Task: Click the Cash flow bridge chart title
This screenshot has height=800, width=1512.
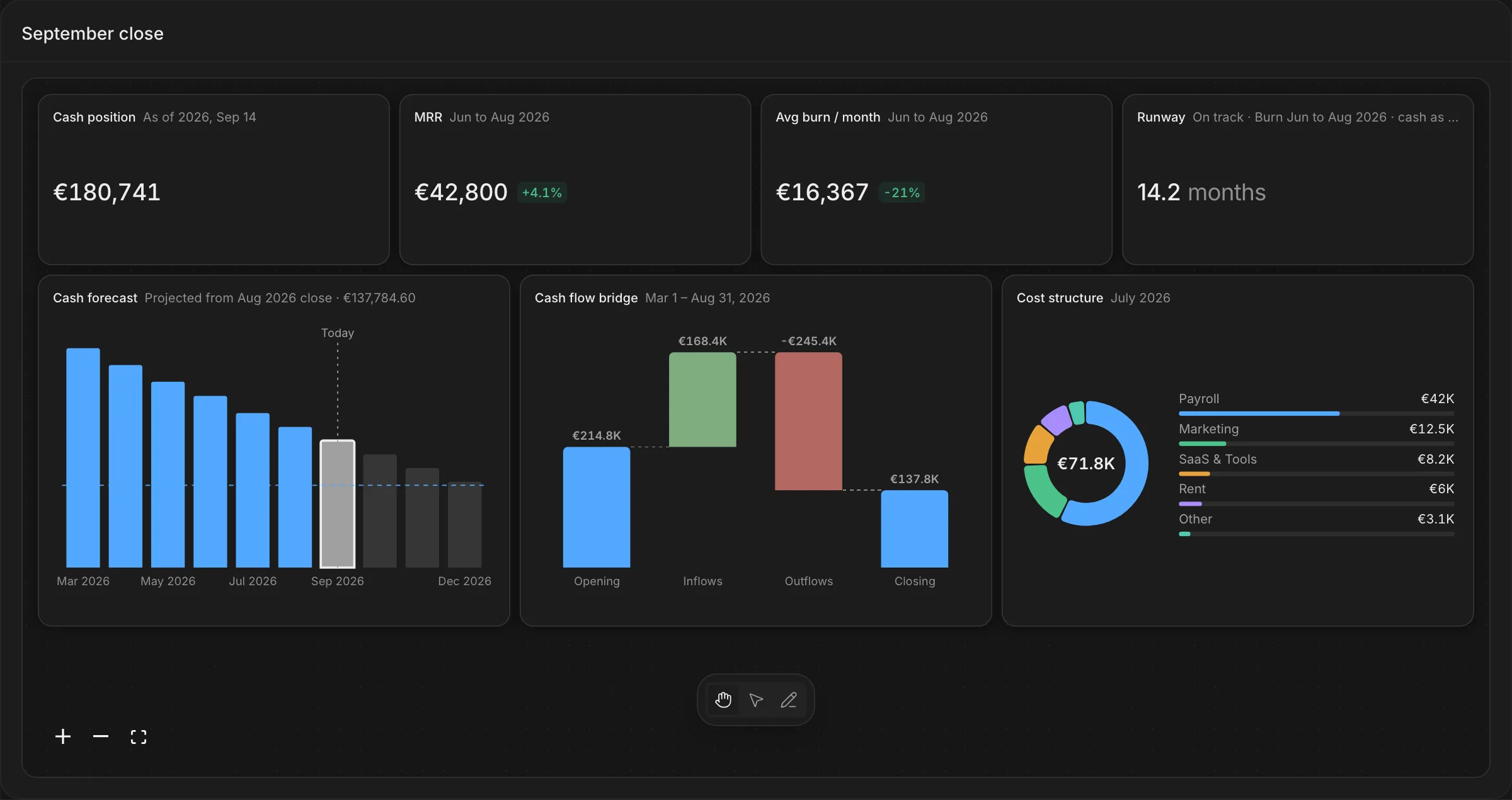Action: click(586, 298)
